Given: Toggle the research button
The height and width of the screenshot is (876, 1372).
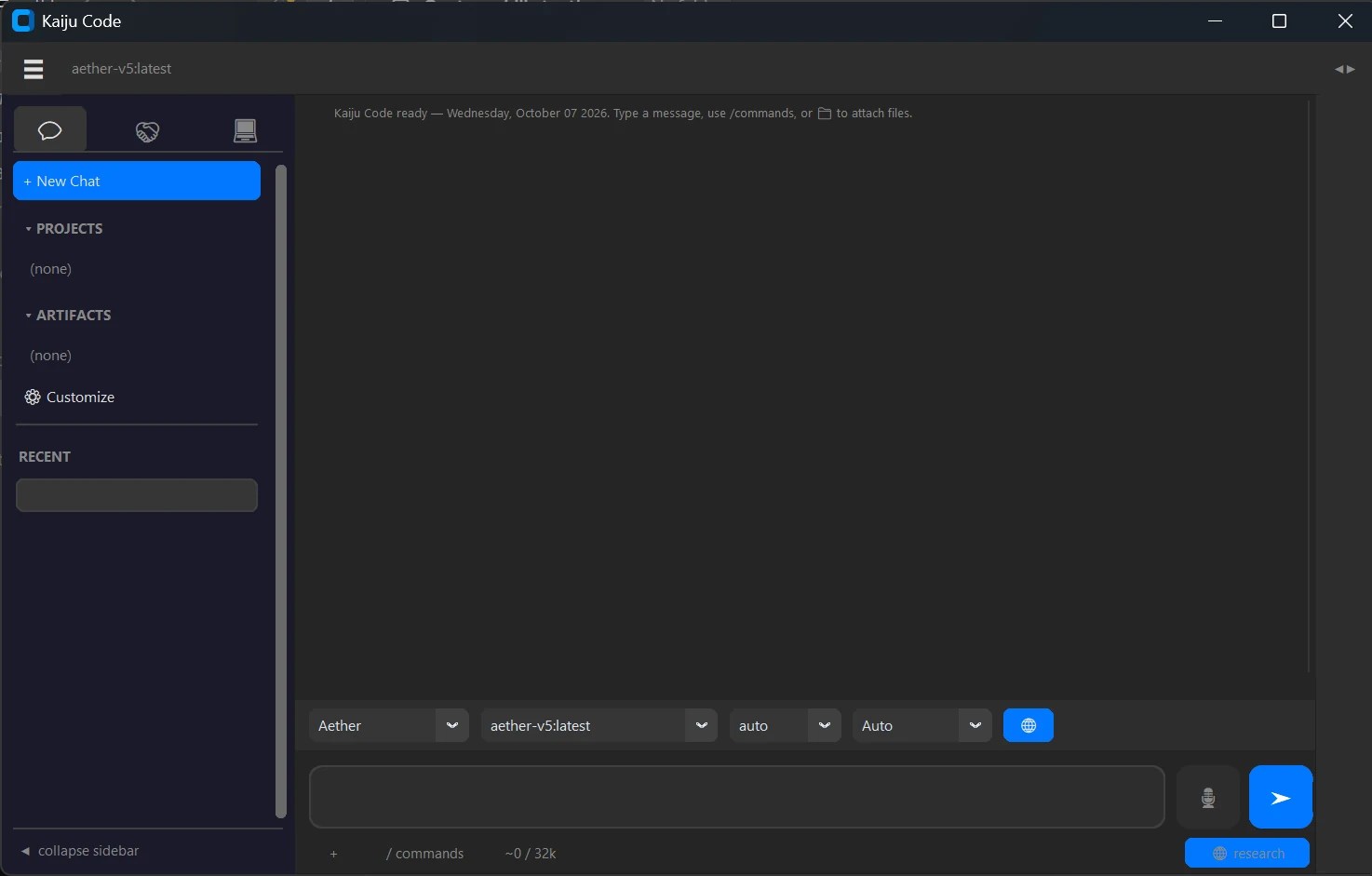Looking at the screenshot, I should pos(1247,853).
